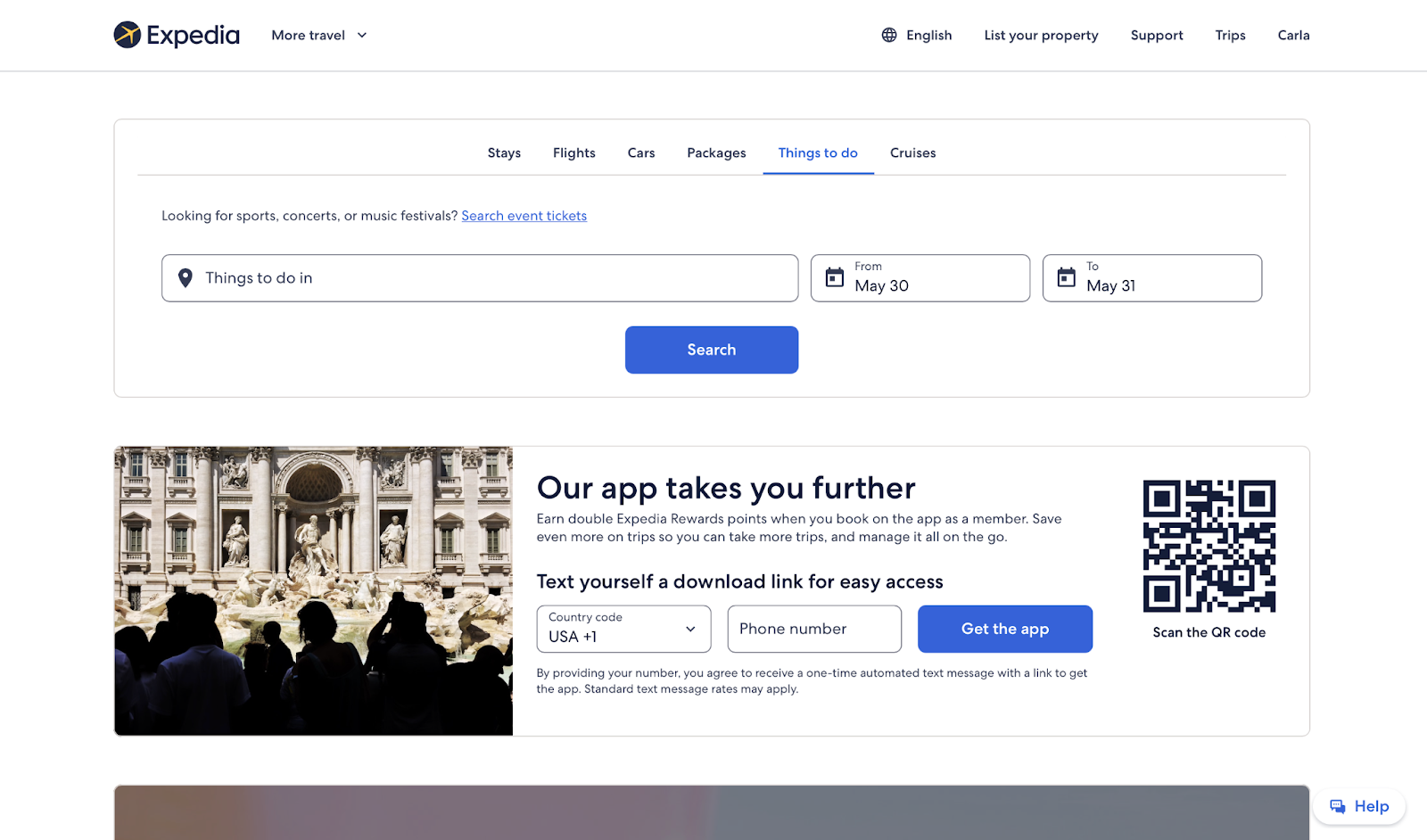Open the Search event tickets link
The width and height of the screenshot is (1427, 840).
click(x=524, y=216)
